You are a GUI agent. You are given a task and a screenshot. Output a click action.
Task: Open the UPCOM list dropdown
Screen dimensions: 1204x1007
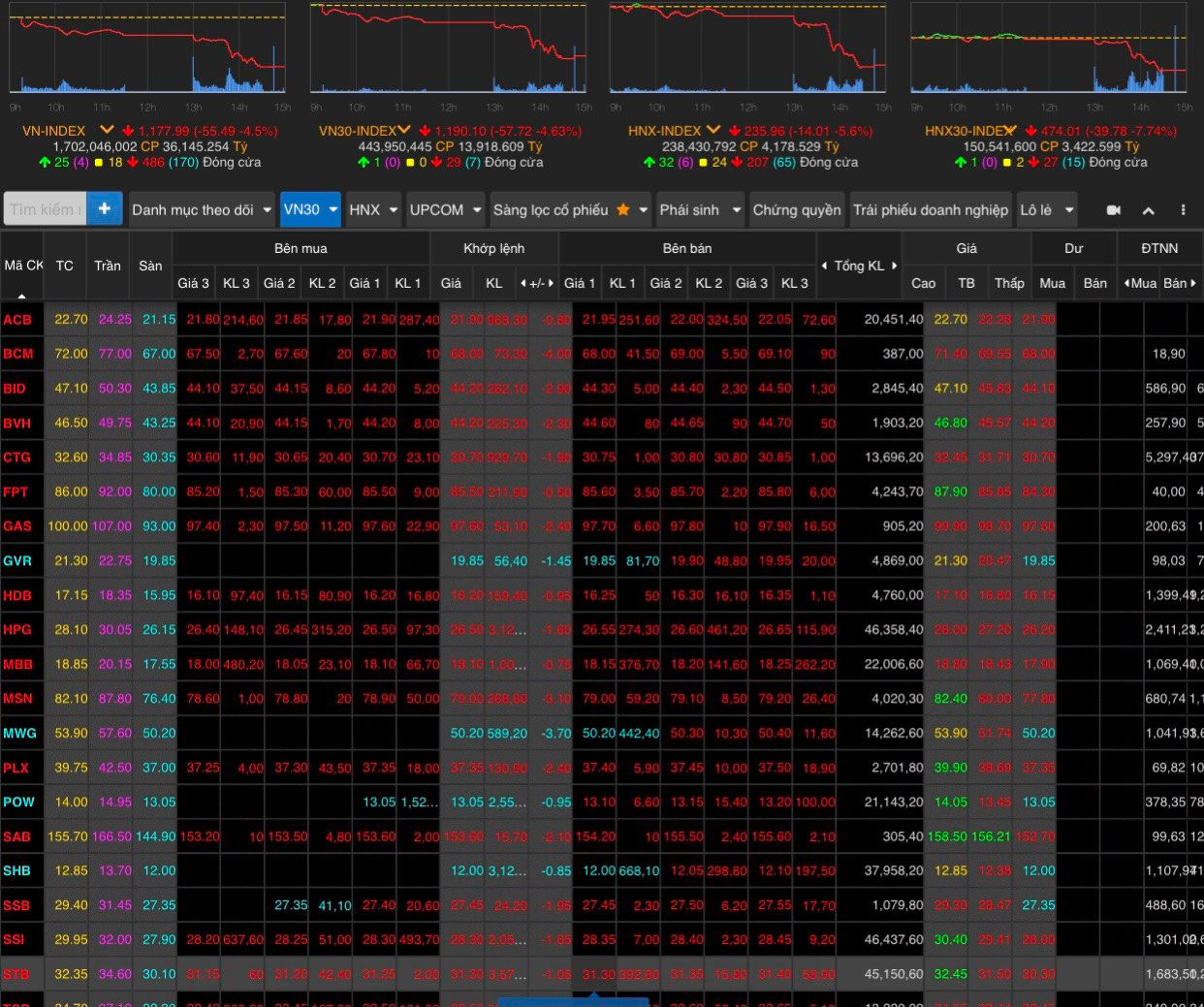(445, 209)
